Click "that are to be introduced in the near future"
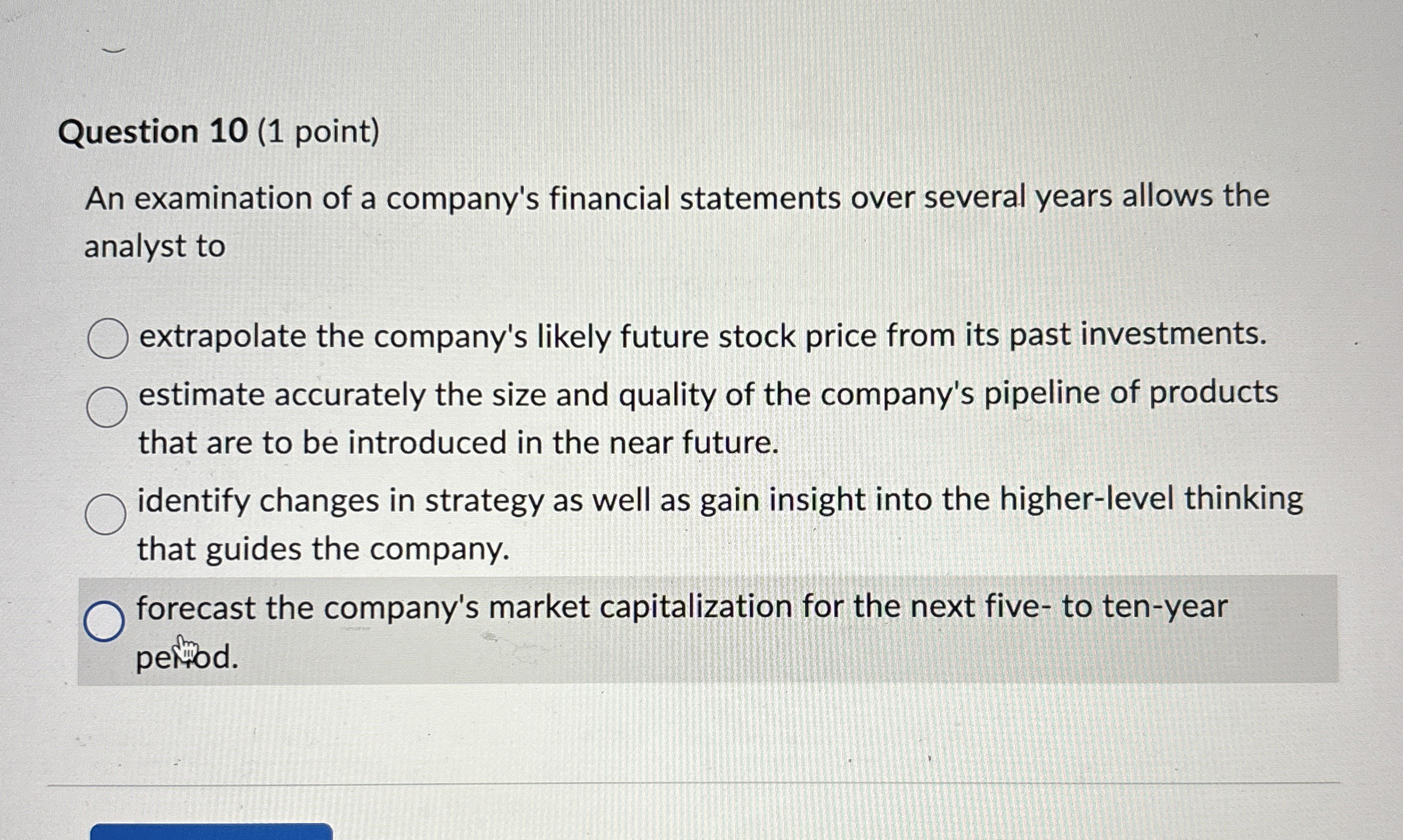1403x840 pixels. coord(458,443)
